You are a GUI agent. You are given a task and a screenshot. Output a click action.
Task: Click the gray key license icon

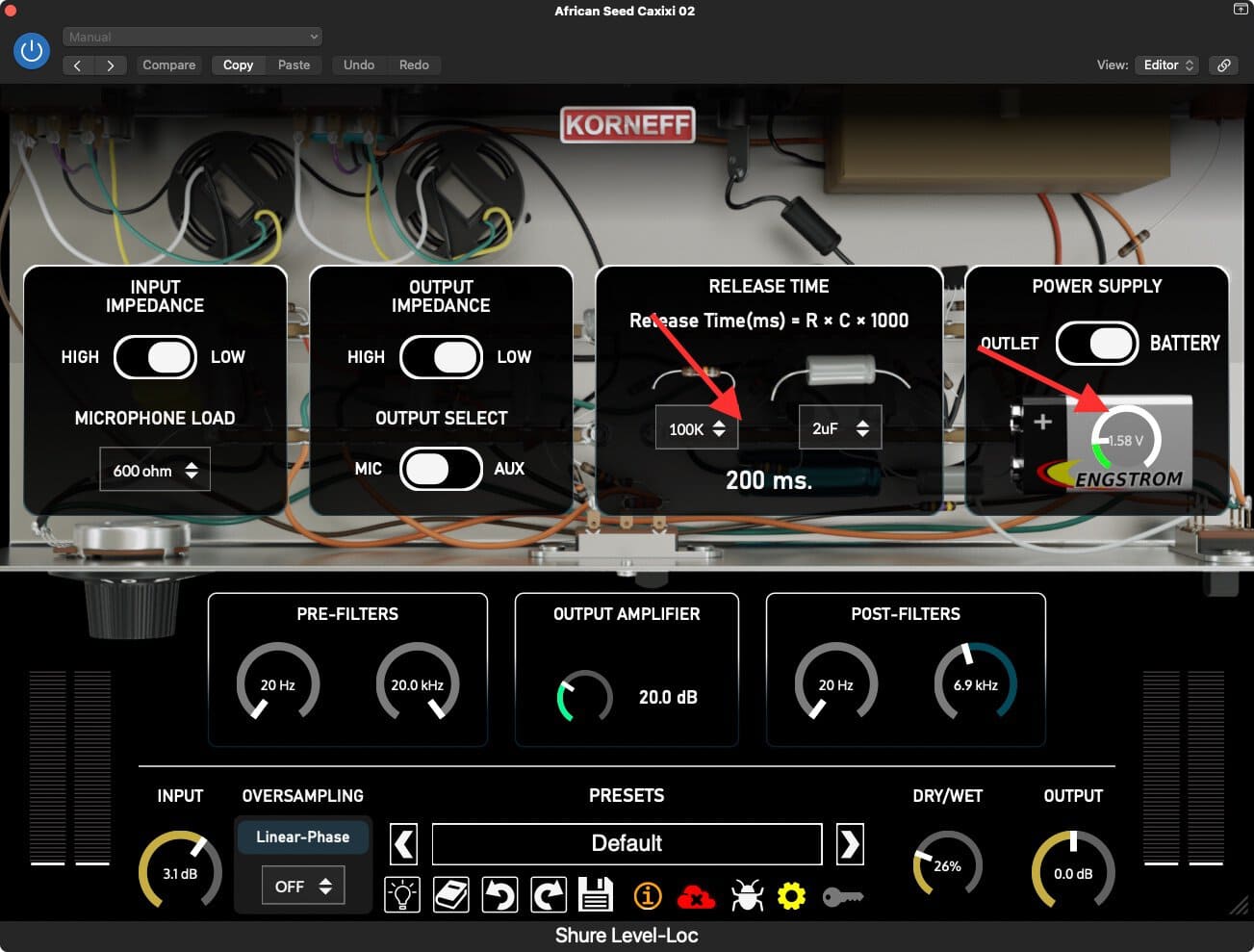click(843, 897)
